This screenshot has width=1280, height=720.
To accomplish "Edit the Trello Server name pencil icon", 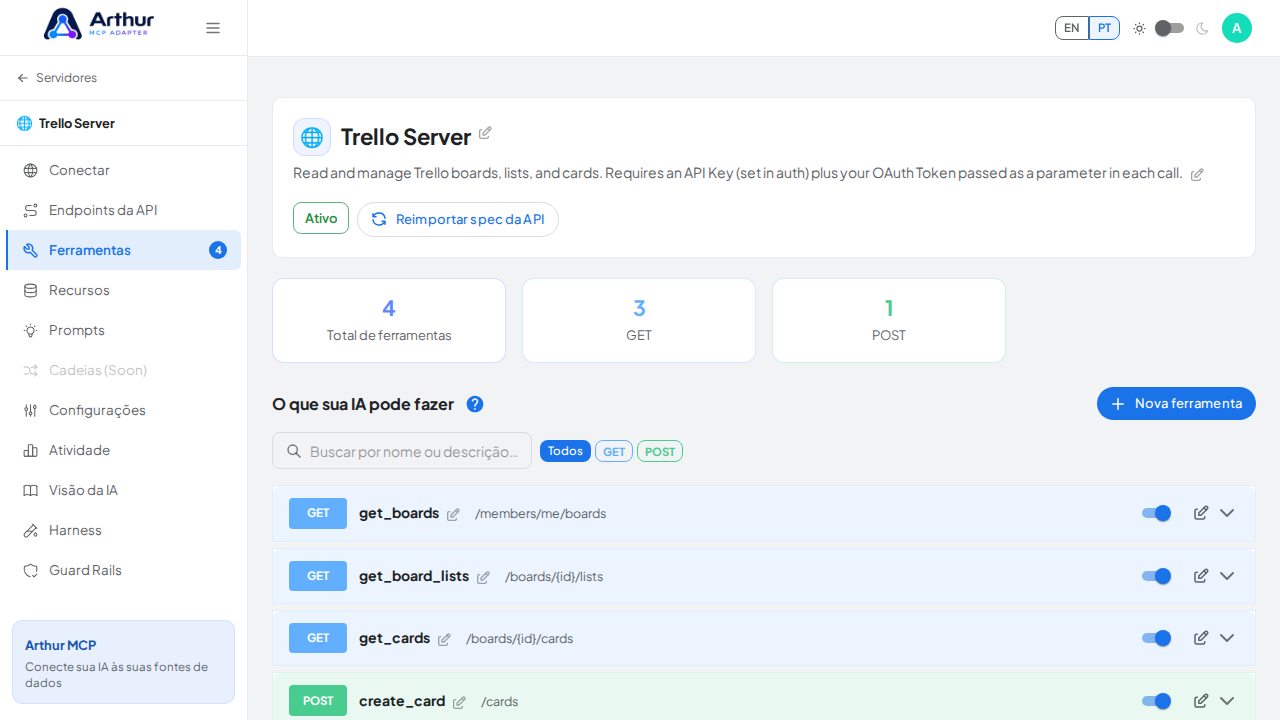I will coord(485,133).
